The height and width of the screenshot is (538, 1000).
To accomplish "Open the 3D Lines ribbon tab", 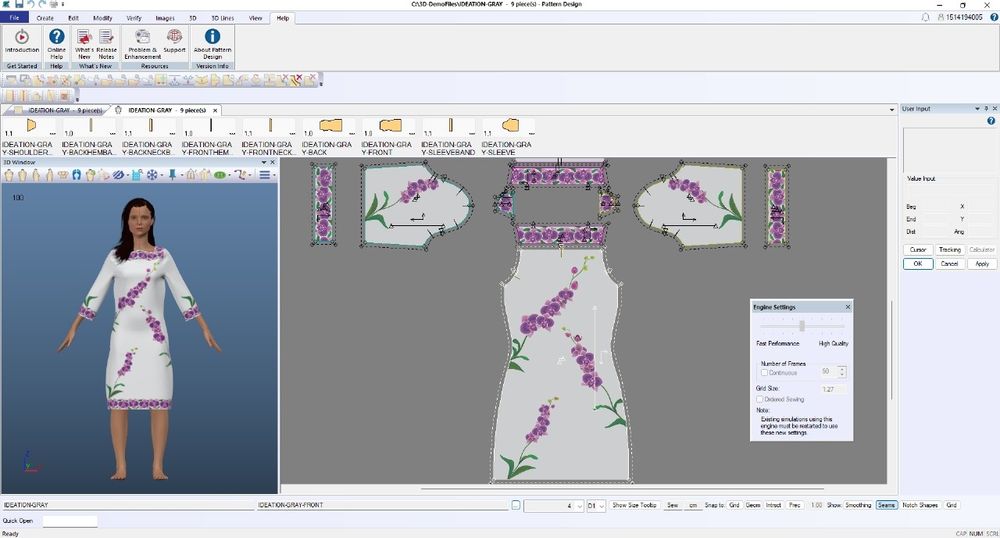I will pos(221,18).
